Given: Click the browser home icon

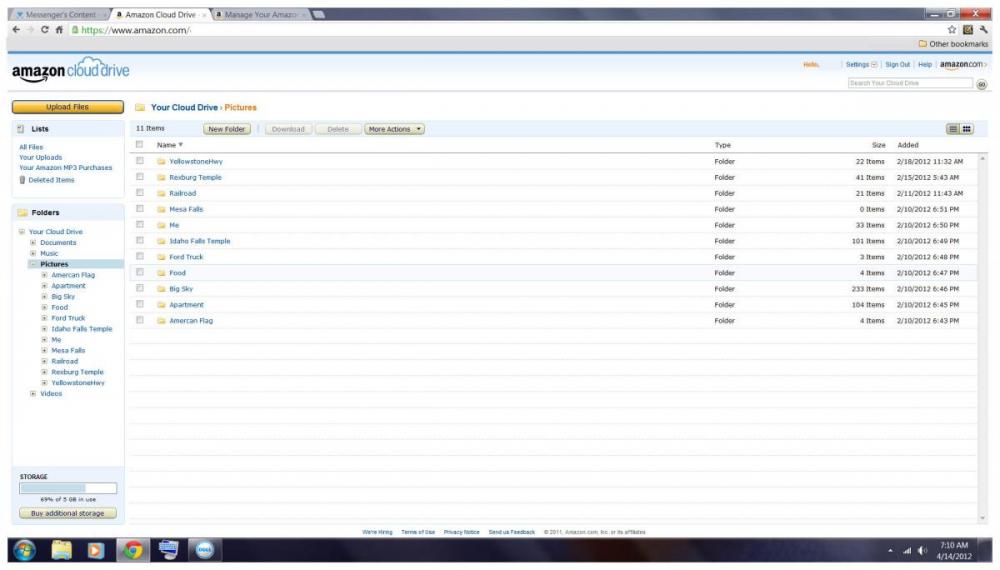Looking at the screenshot, I should coord(59,29).
